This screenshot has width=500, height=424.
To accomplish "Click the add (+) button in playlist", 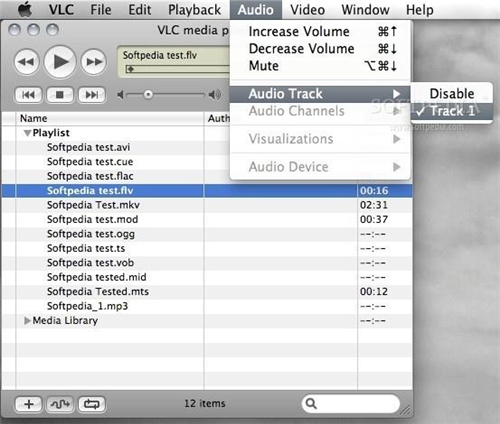I will coord(29,404).
